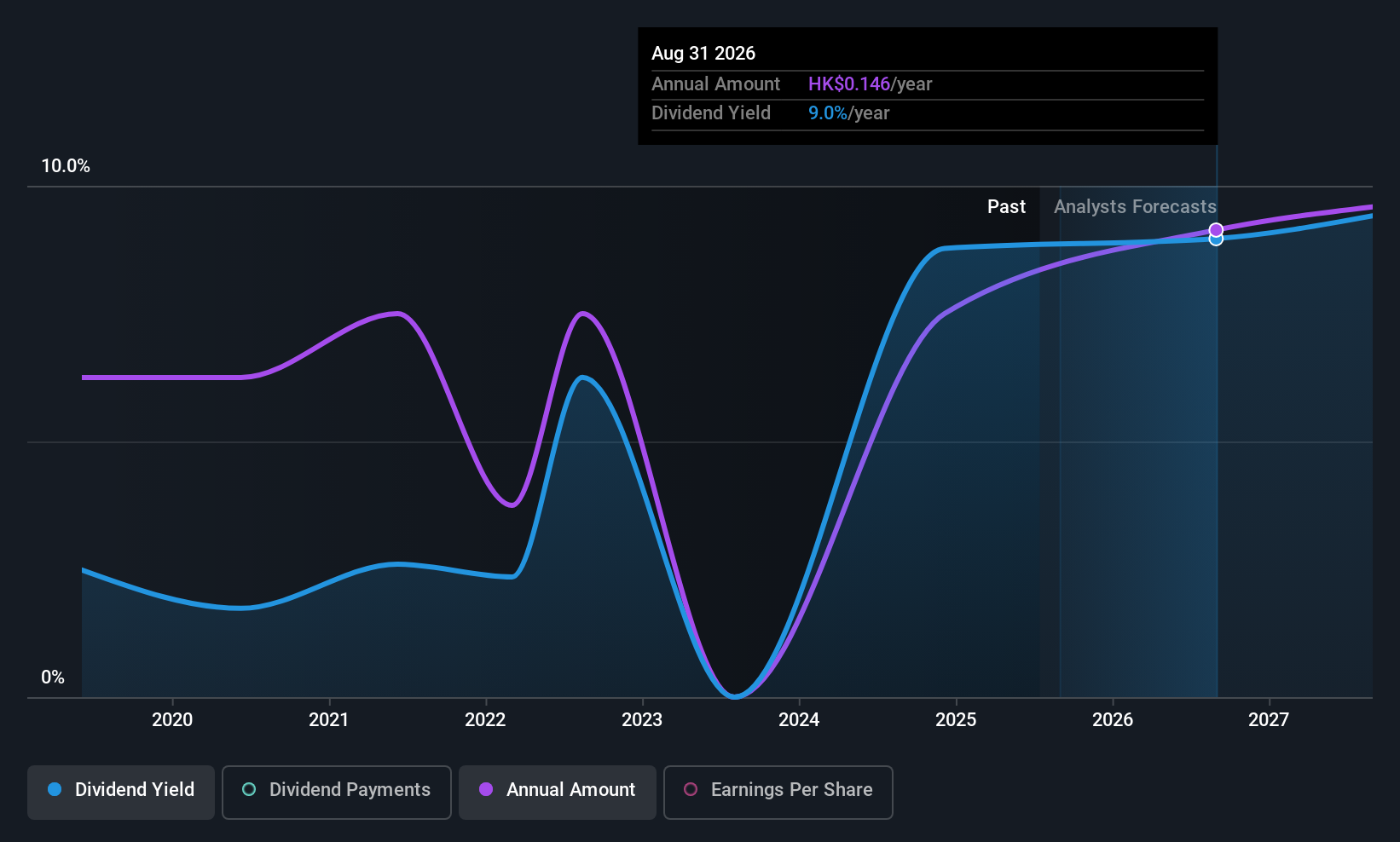The height and width of the screenshot is (842, 1400).
Task: Click the 0% y-axis label
Action: [53, 678]
